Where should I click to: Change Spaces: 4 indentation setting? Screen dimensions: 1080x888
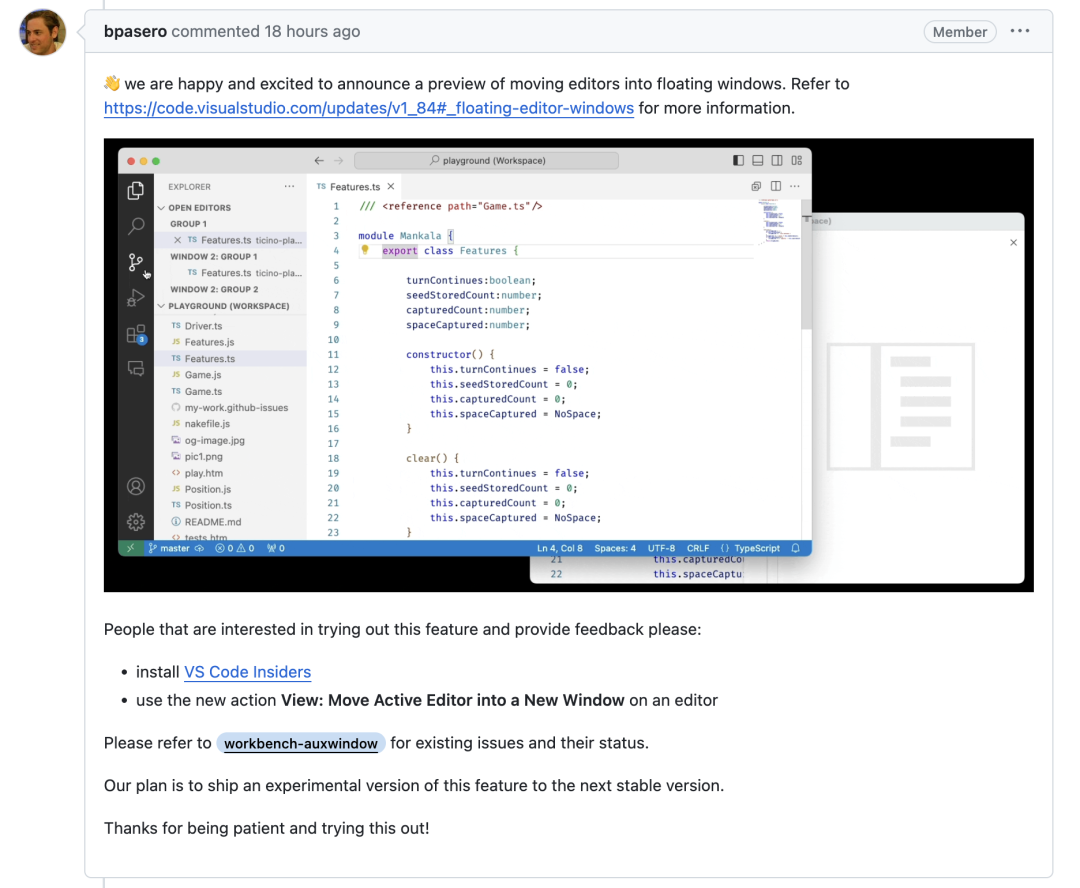[x=615, y=548]
